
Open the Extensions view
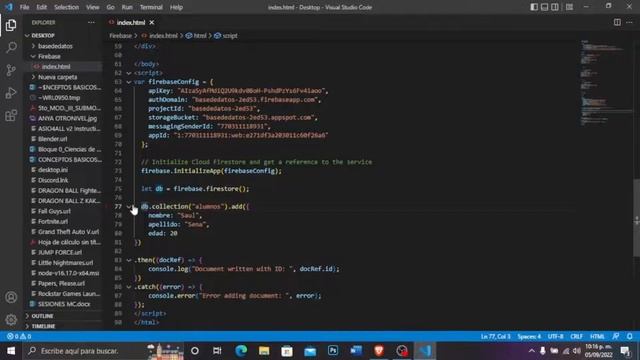11,116
